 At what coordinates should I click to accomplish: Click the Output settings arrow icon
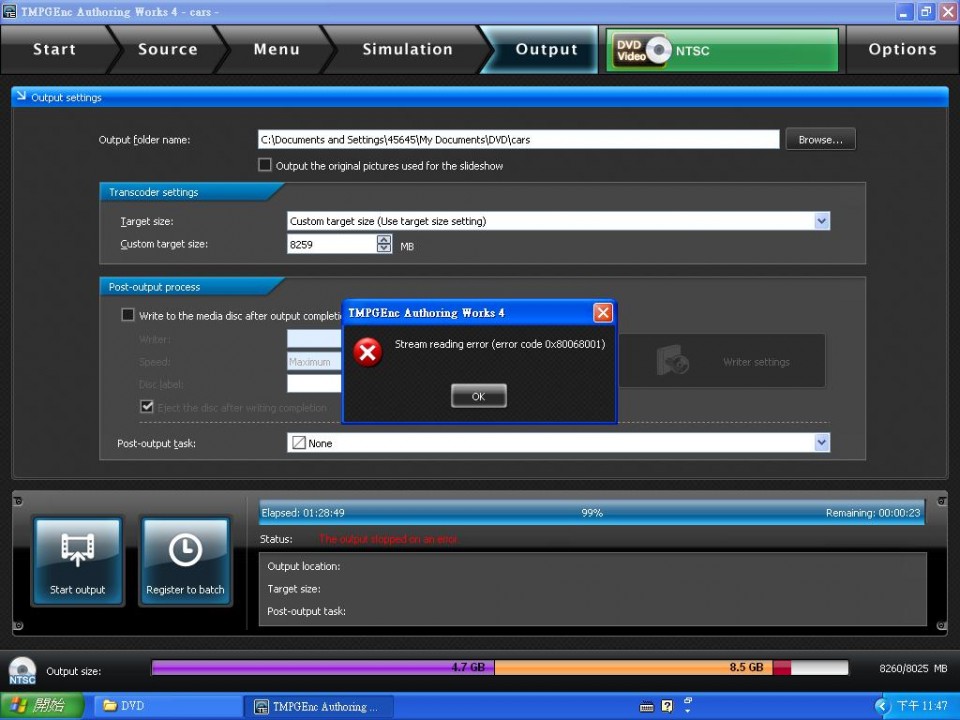coord(21,96)
